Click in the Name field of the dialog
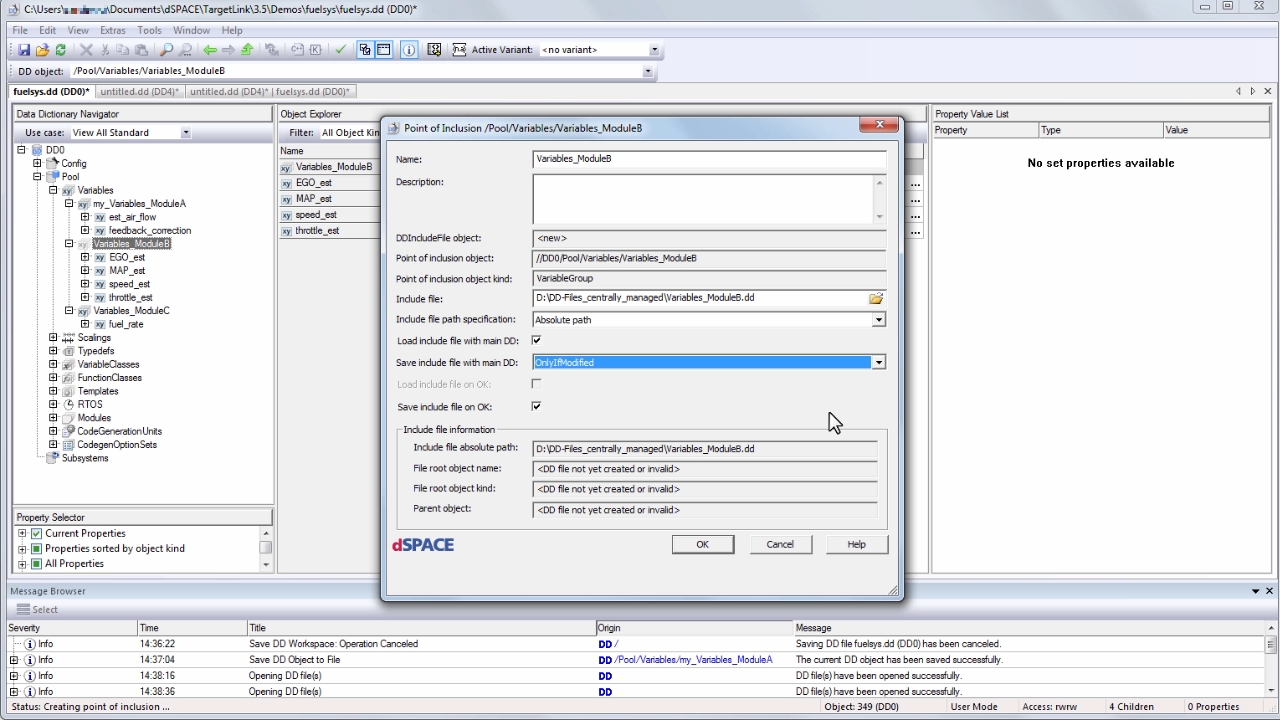The image size is (1280, 720). click(709, 159)
